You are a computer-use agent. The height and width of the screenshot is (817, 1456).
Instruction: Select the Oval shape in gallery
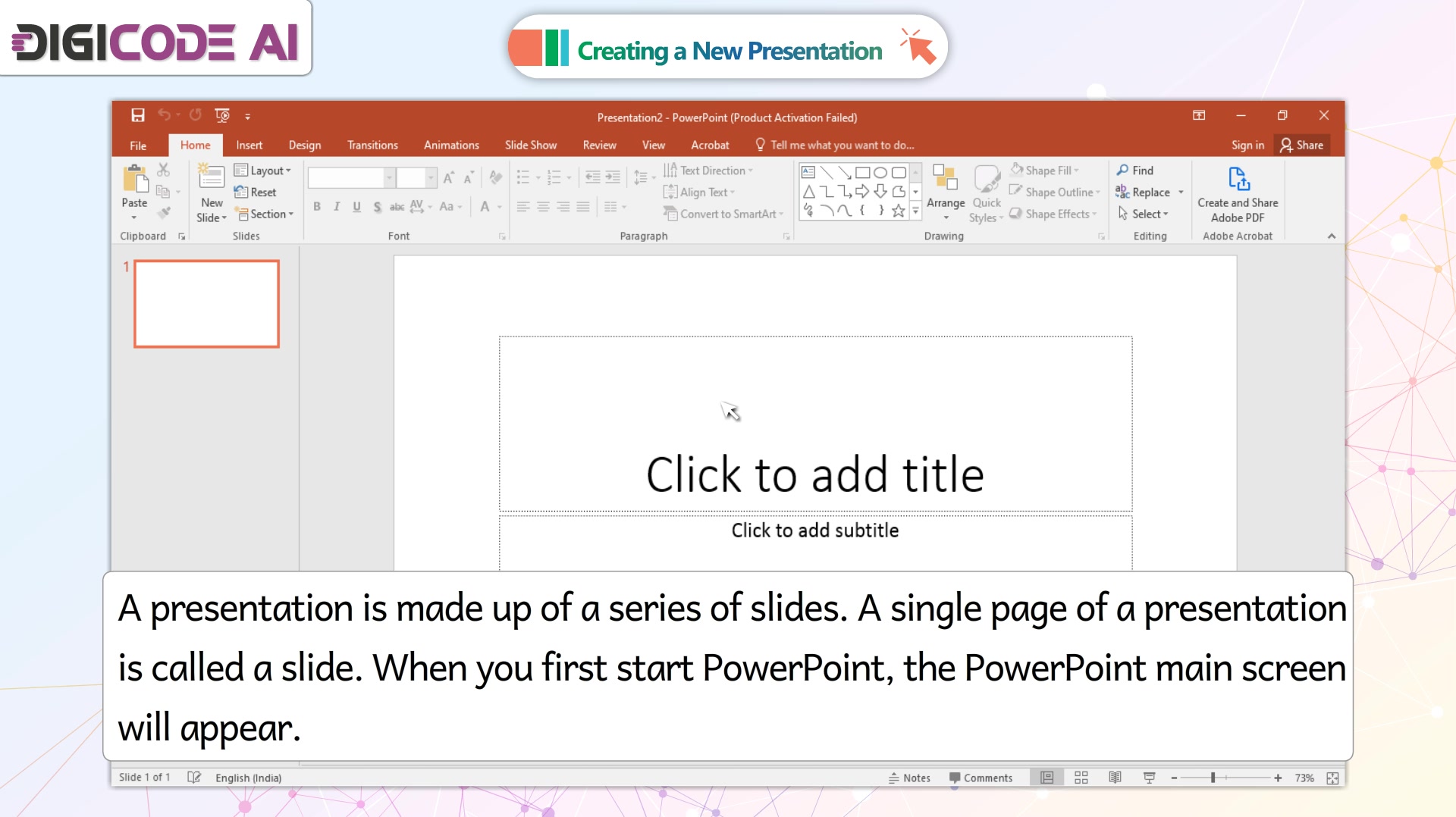880,173
